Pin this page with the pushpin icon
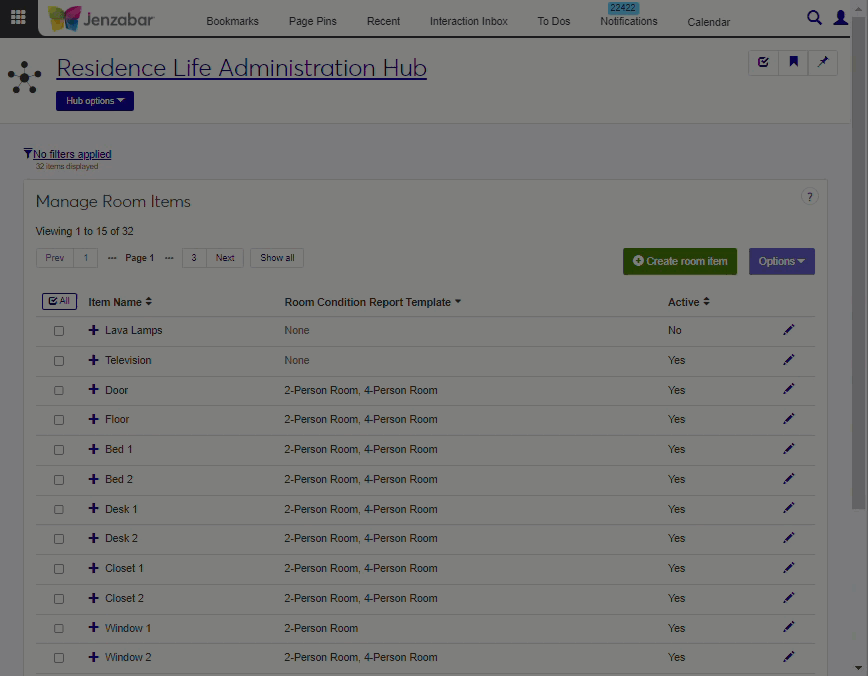This screenshot has width=868, height=676. click(823, 62)
